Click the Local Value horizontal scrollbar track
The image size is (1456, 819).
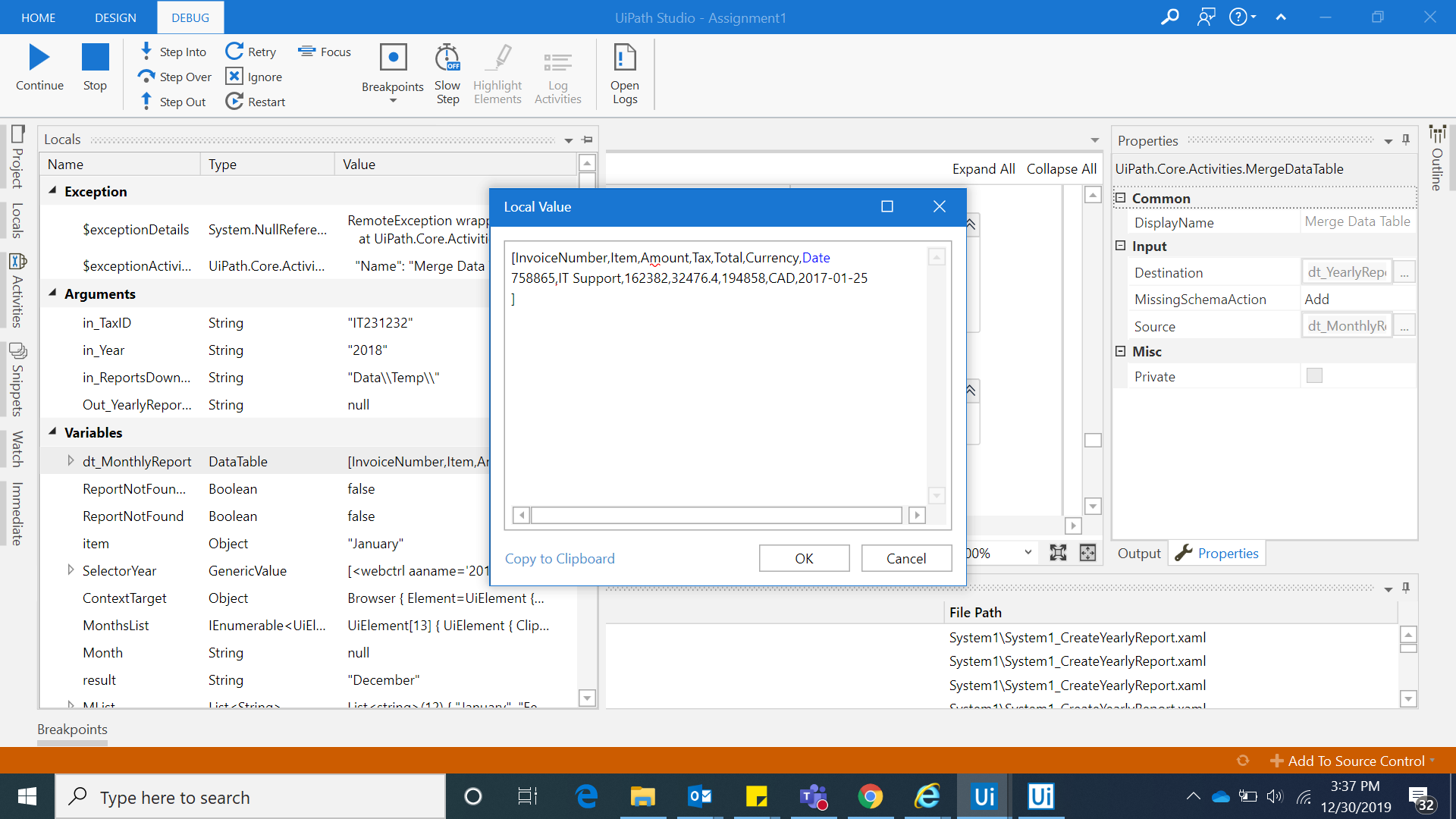click(716, 516)
